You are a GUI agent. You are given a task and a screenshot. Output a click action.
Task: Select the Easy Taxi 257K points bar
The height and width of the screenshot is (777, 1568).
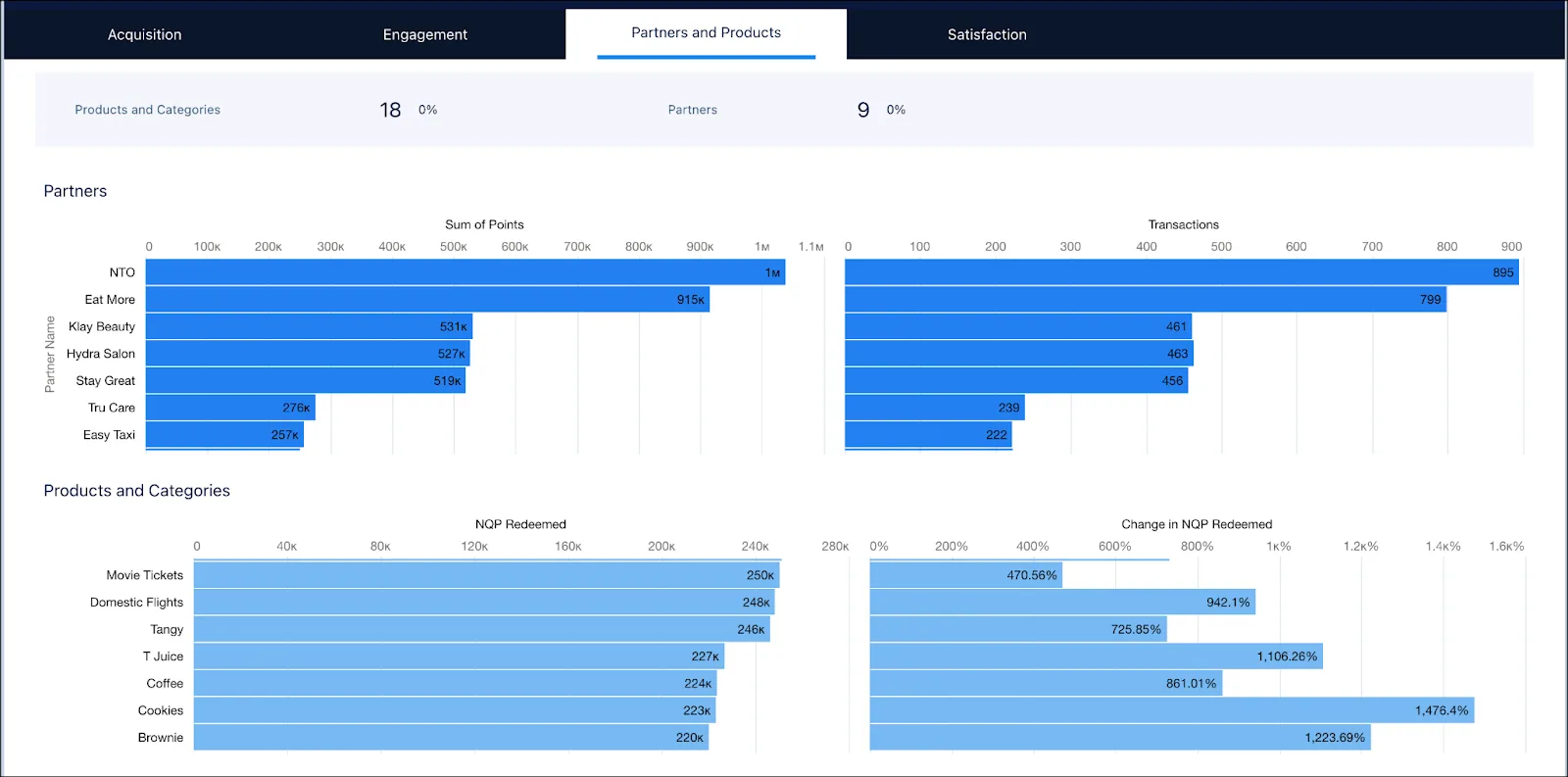click(x=224, y=435)
